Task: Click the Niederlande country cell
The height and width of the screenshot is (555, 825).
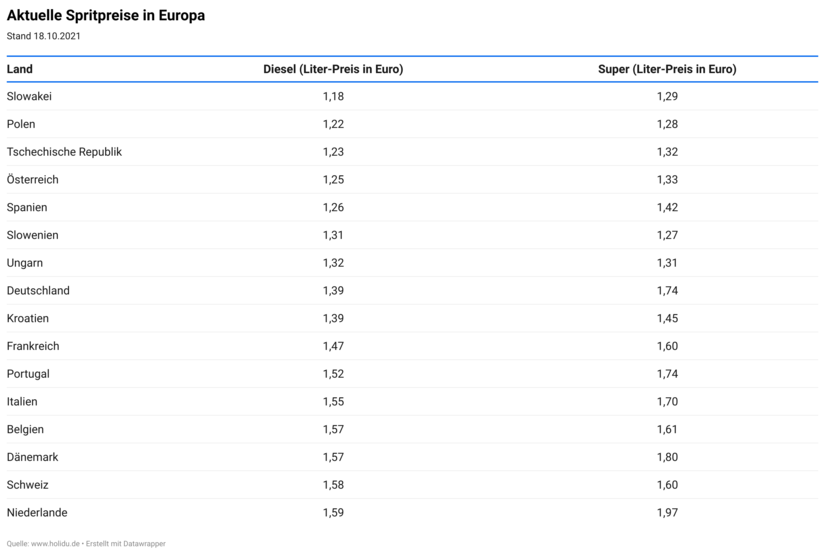Action: click(37, 512)
